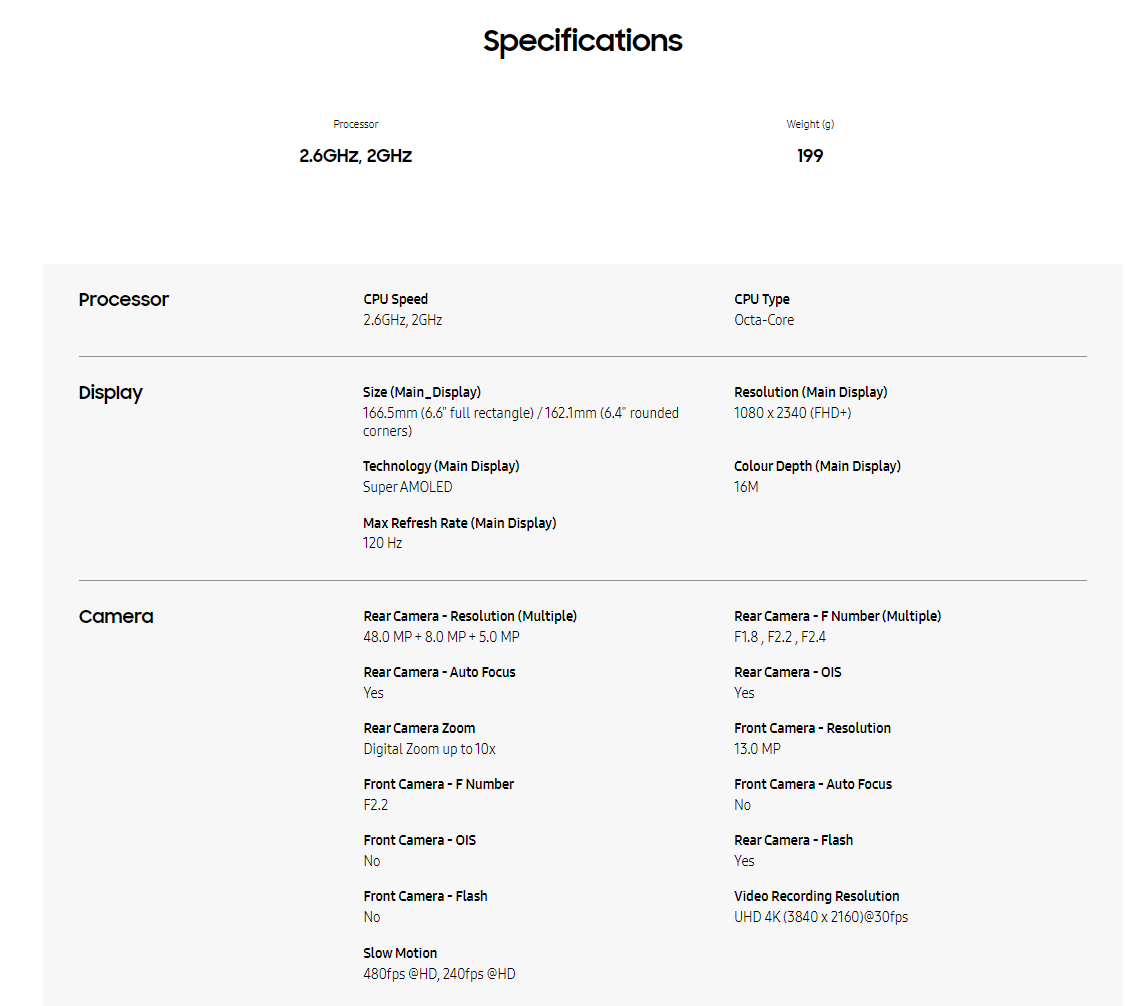Click the Specifications page heading
Viewport: 1148px width, 1006px height.
tap(582, 41)
